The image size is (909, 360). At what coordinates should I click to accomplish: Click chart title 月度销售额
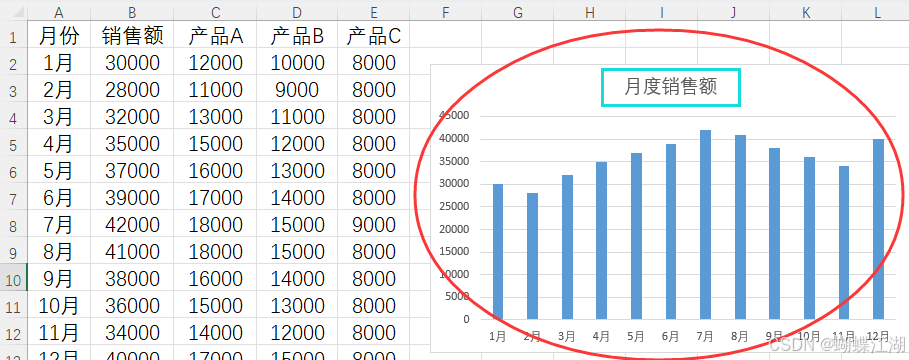tap(671, 87)
